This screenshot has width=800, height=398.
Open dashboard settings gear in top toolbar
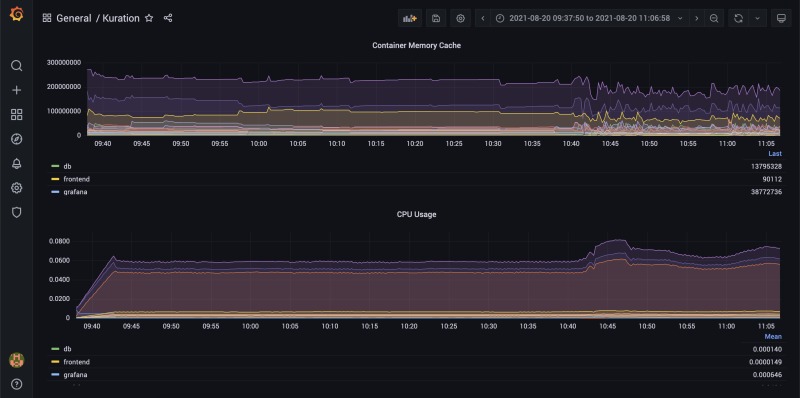click(x=460, y=18)
